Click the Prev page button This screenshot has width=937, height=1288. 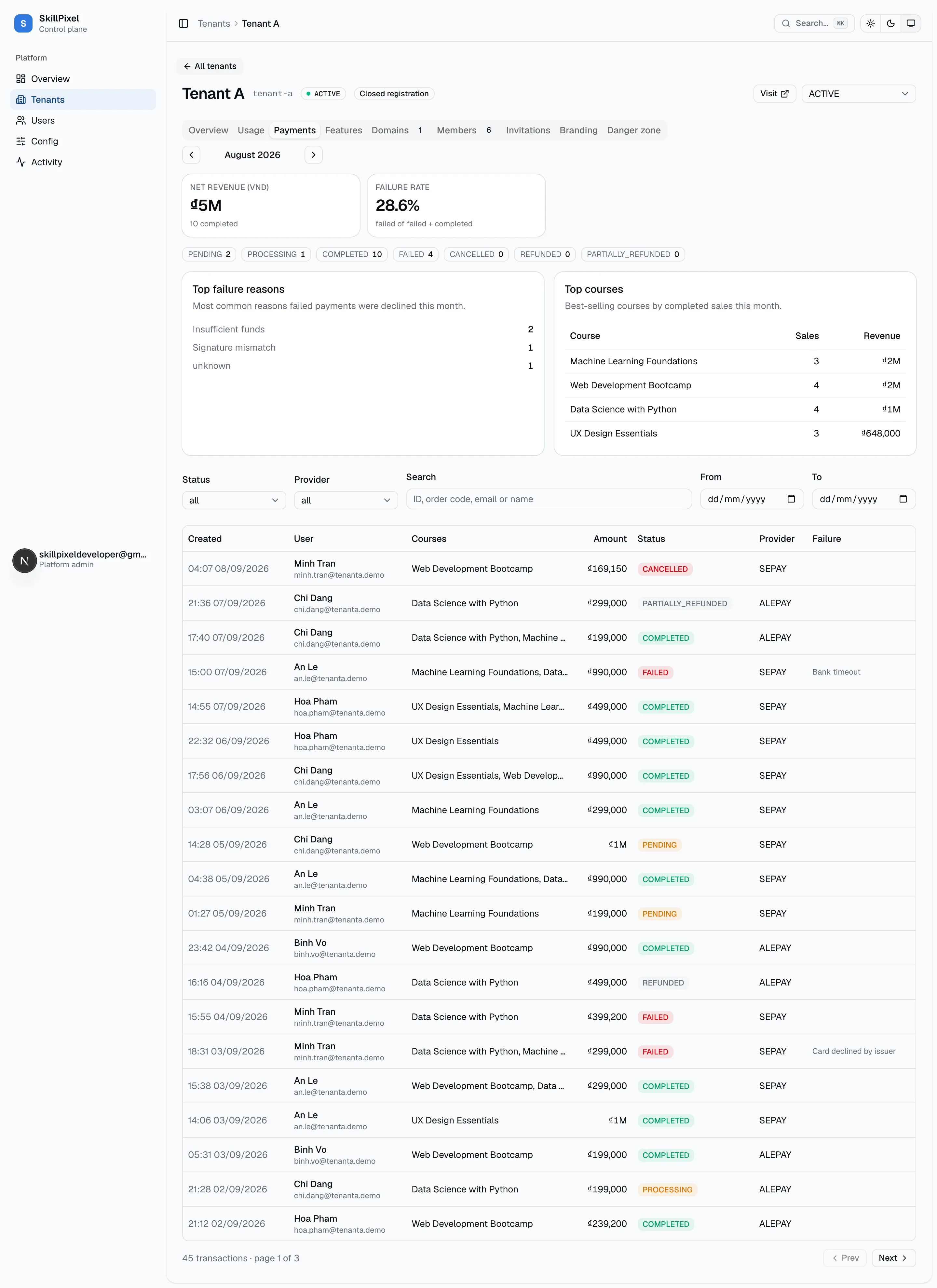844,1258
